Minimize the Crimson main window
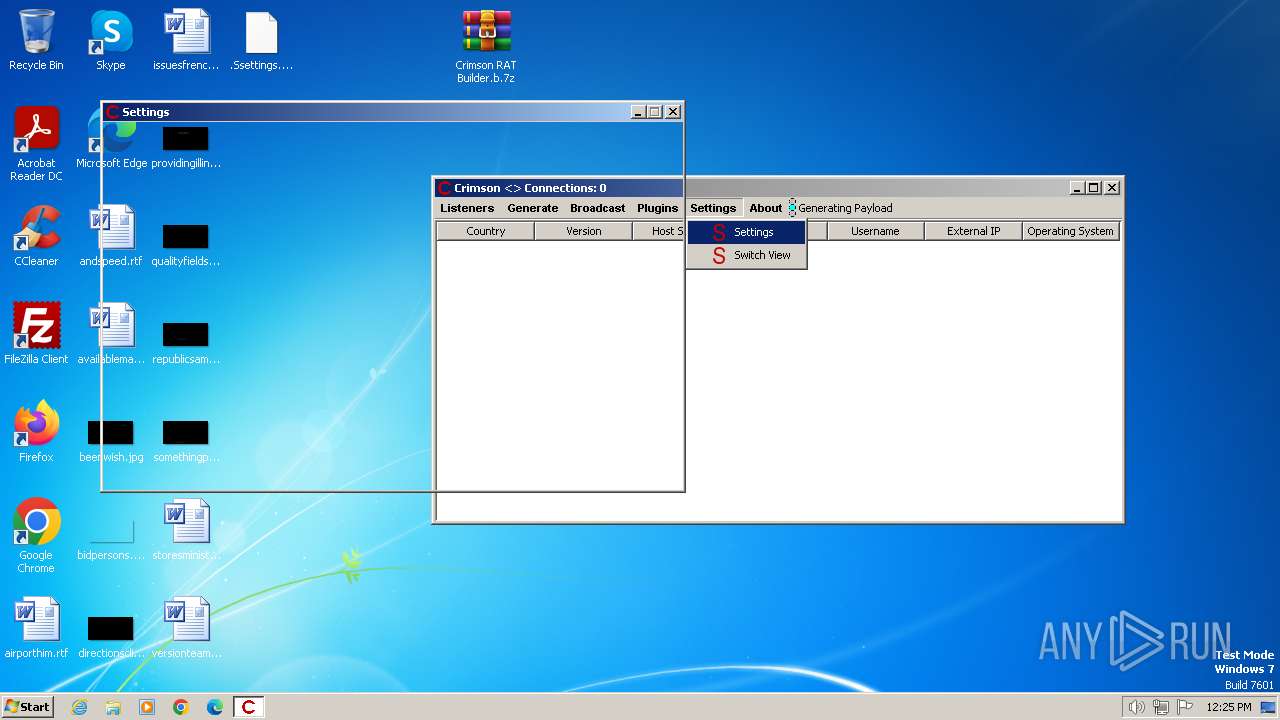Viewport: 1280px width, 720px height. click(1077, 188)
